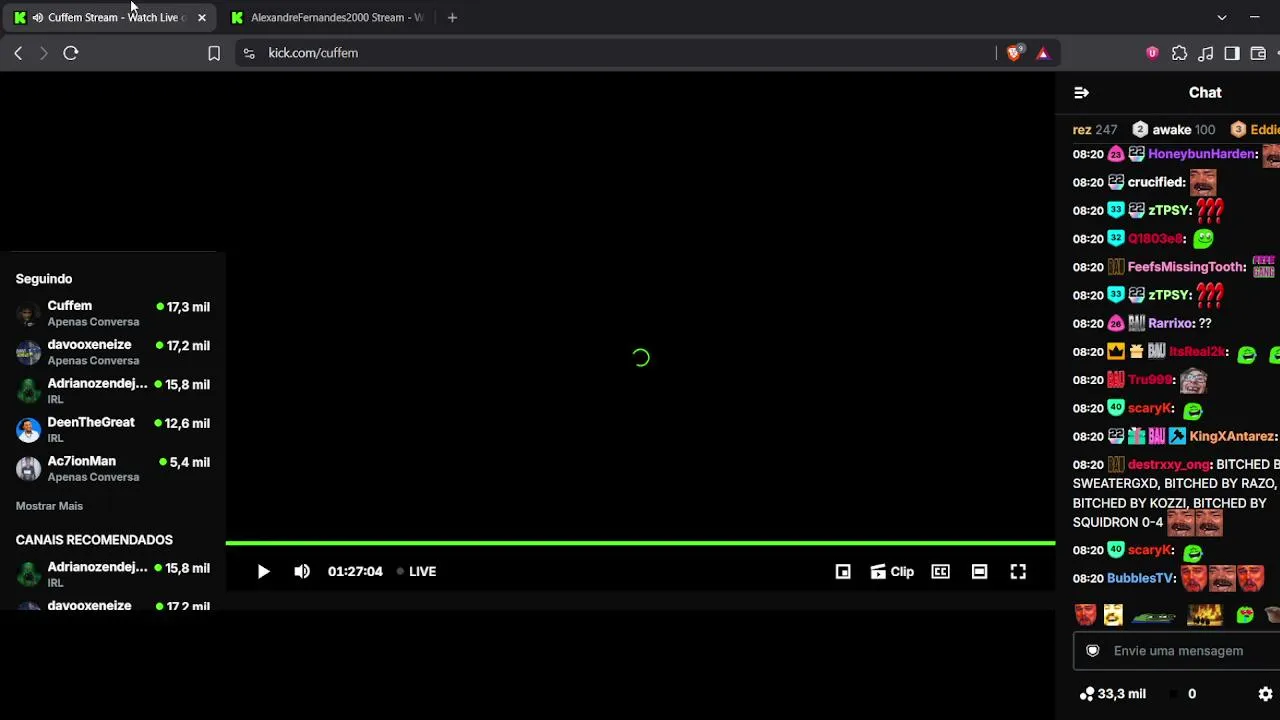Open the Brave Wallet icon
This screenshot has width=1280, height=720.
pos(1258,53)
